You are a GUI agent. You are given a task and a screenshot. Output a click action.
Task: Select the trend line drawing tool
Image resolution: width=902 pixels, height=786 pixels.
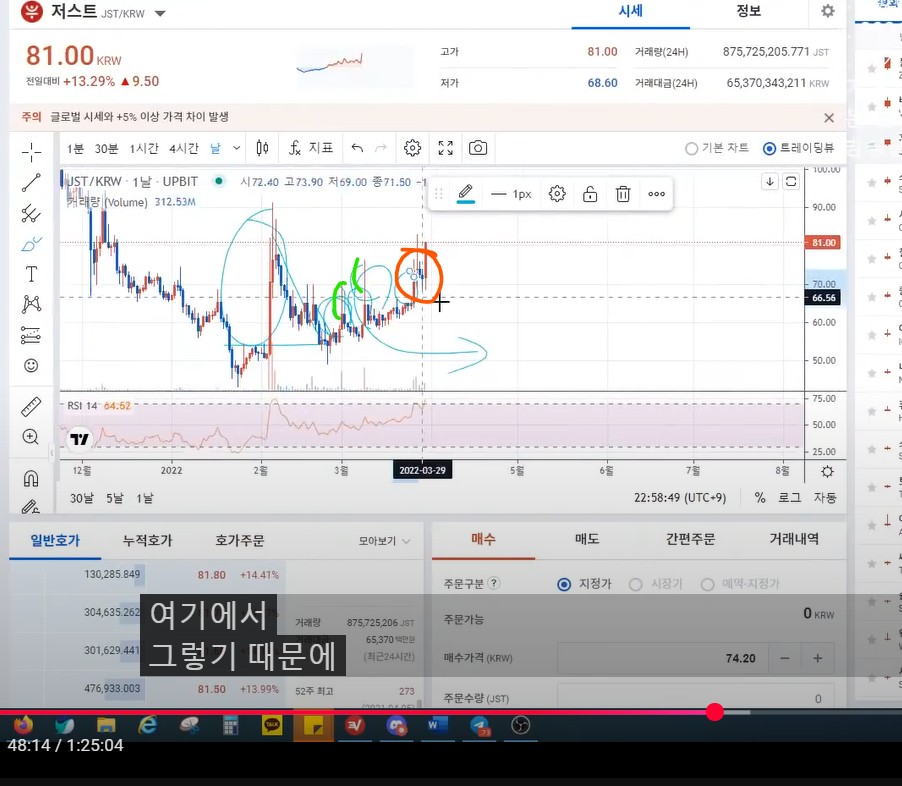tap(31, 183)
